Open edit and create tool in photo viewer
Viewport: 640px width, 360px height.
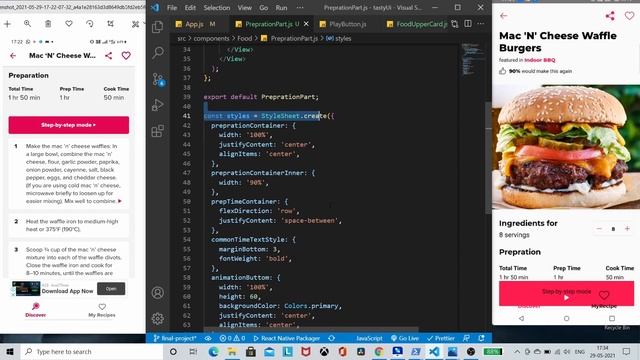(136, 24)
